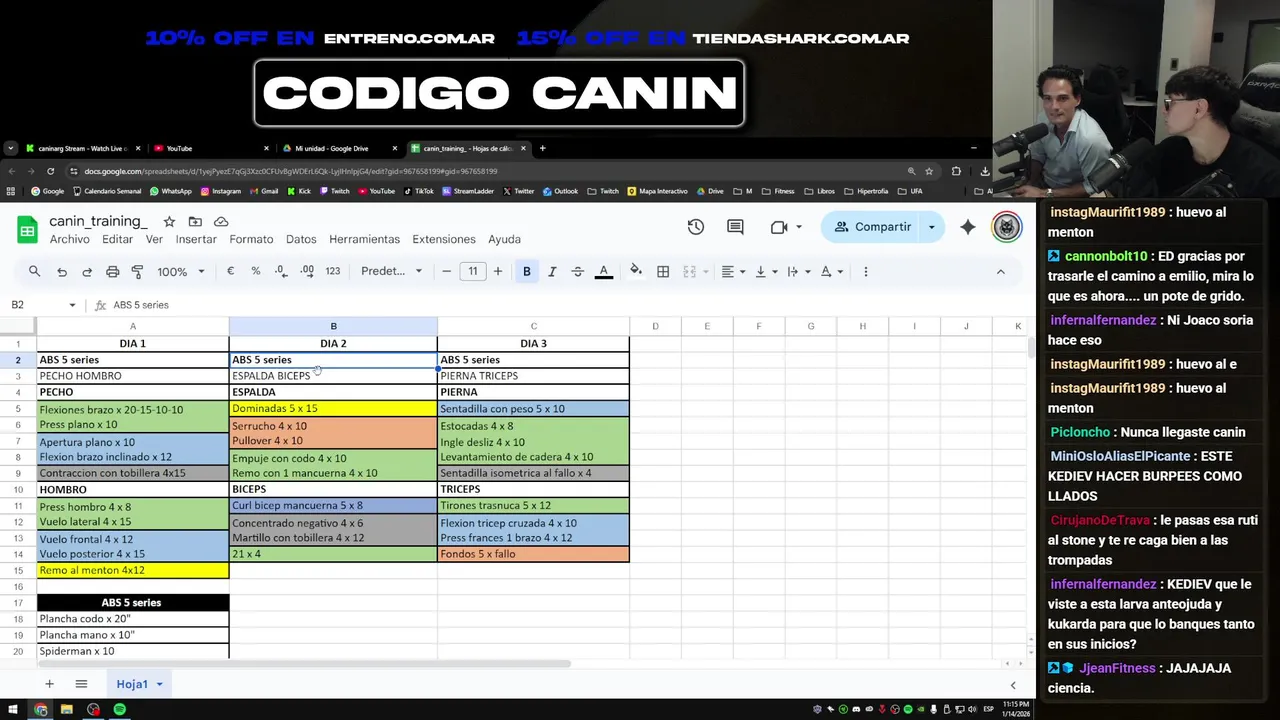This screenshot has height=720, width=1280.
Task: Open the comments history icon
Action: (735, 227)
